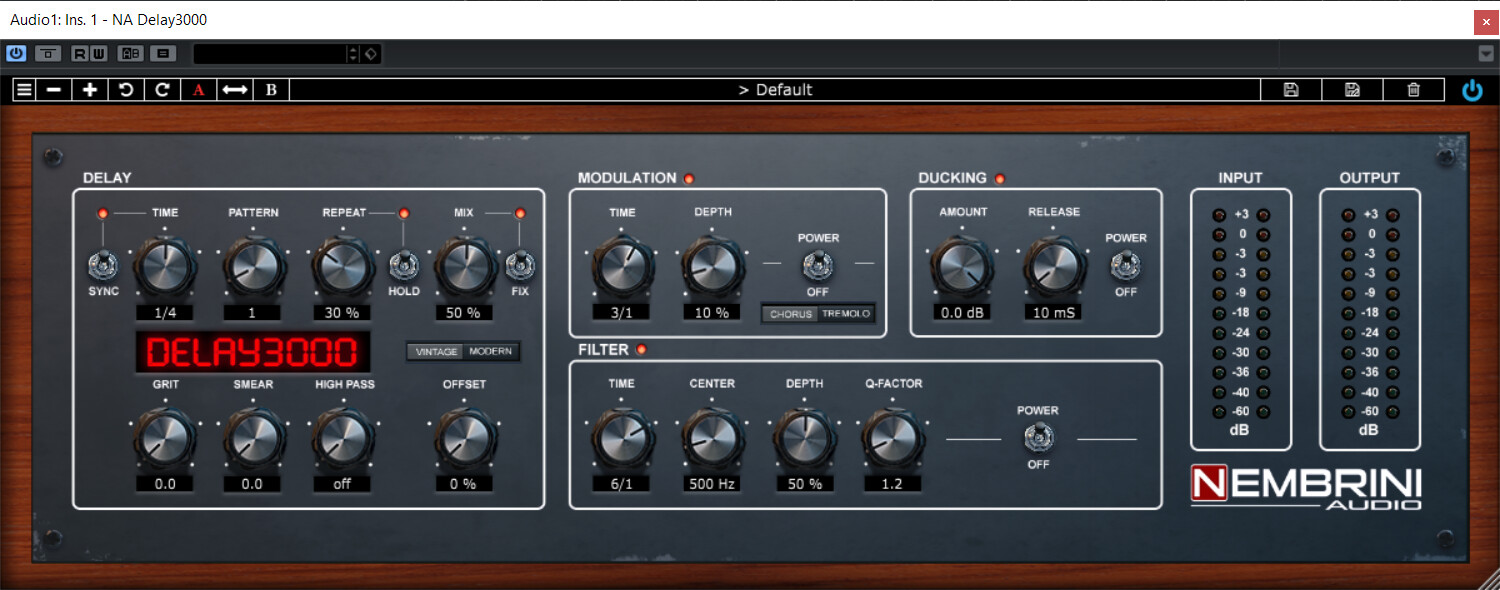Select VINTAGE delay mode
Image resolution: width=1500 pixels, height=590 pixels.
pos(436,352)
